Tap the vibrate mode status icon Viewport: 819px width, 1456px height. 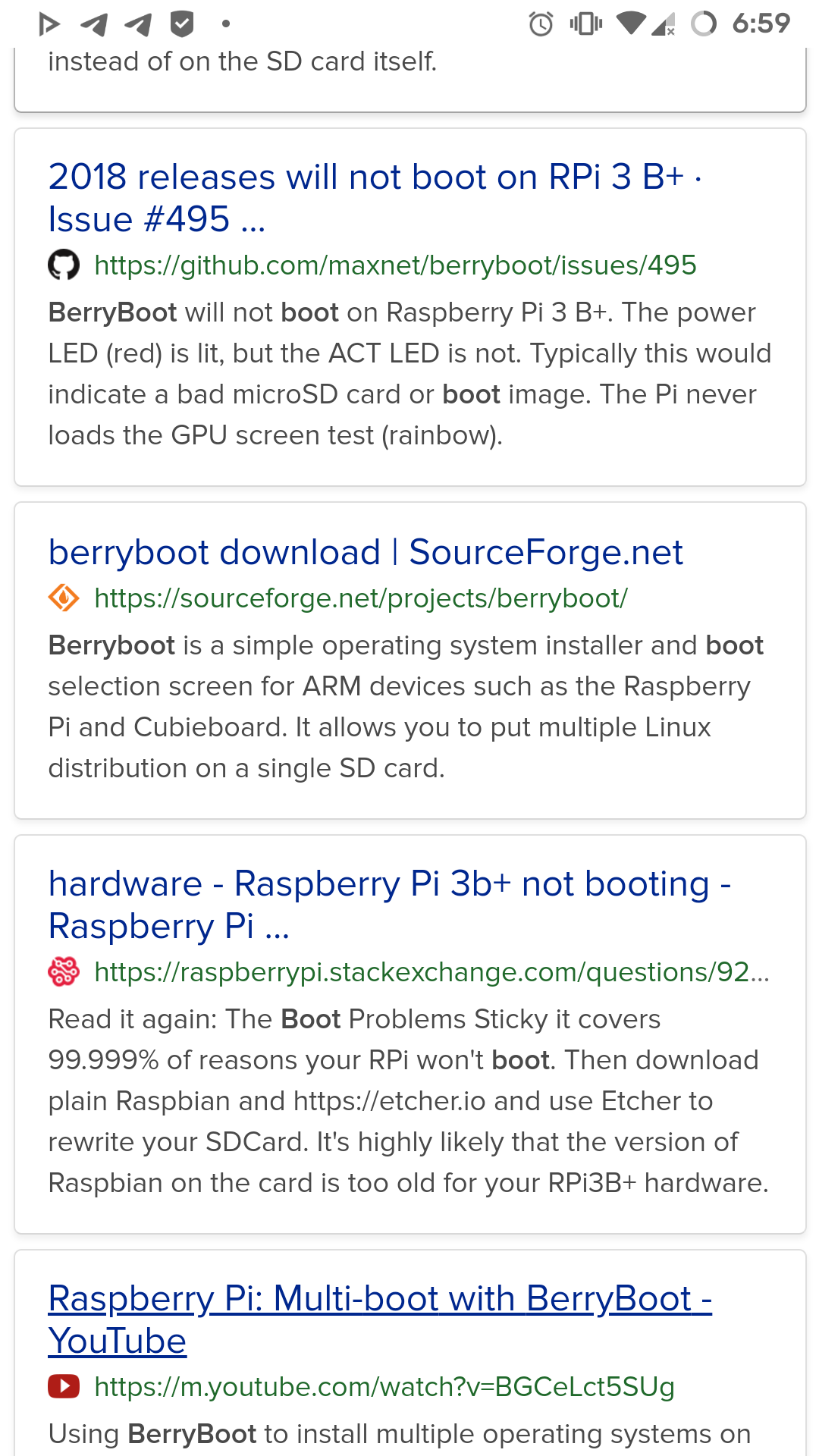585,24
